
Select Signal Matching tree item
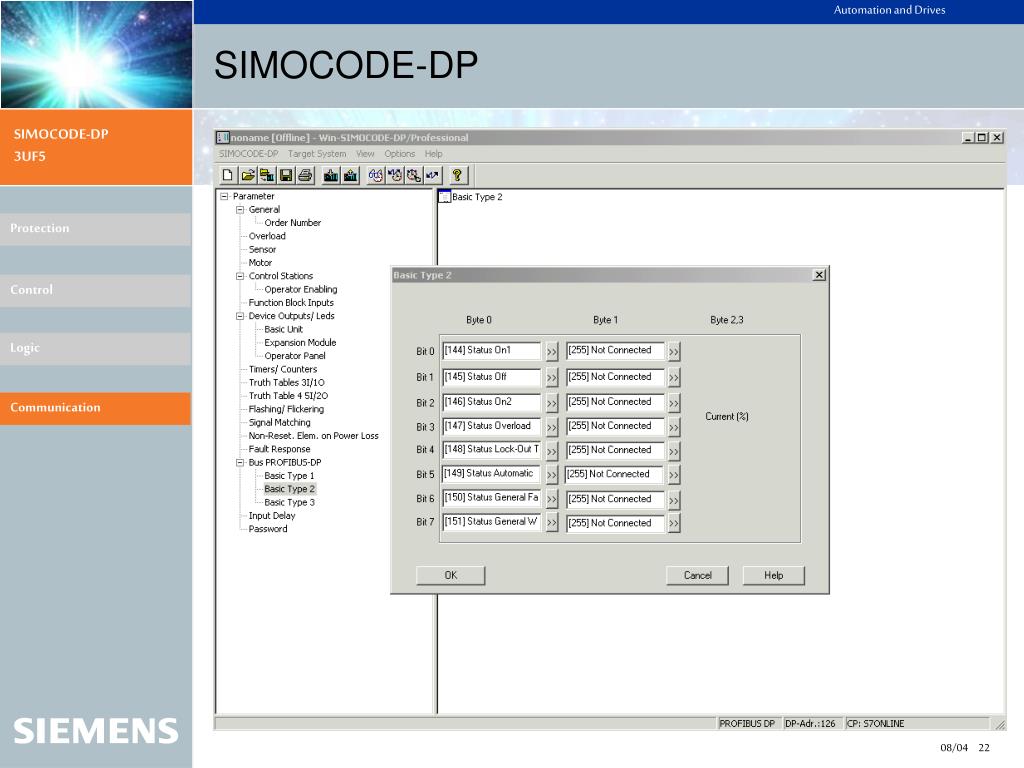[x=280, y=423]
